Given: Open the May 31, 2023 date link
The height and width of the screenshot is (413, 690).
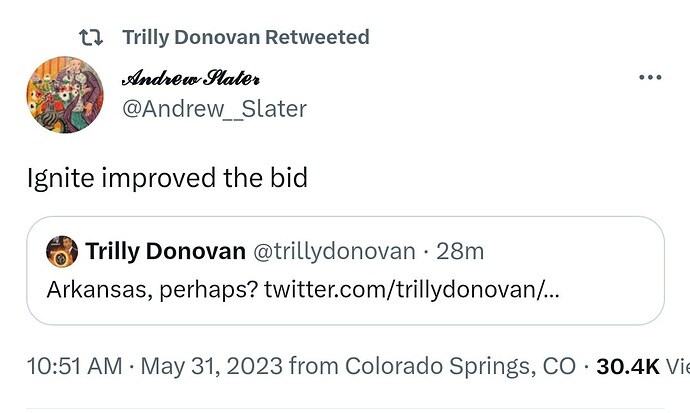Looking at the screenshot, I should pos(212,367).
